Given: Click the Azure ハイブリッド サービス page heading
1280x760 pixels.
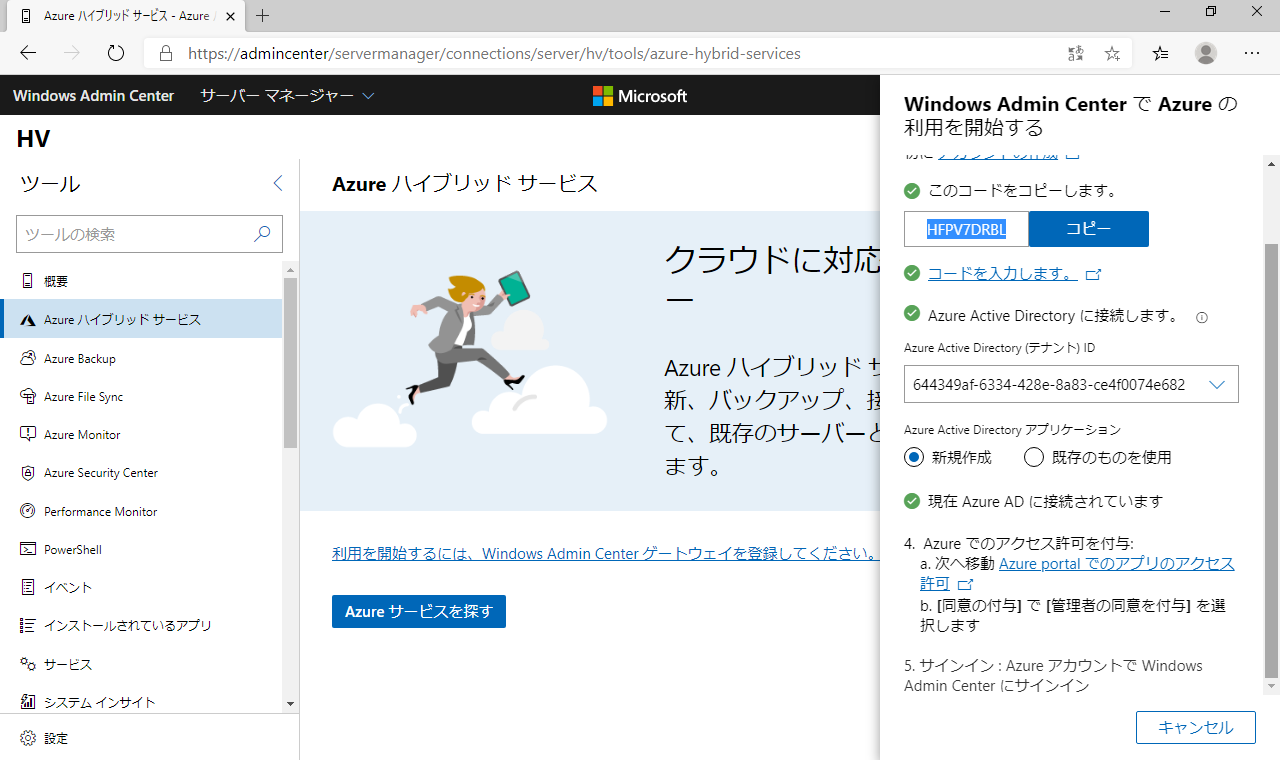Looking at the screenshot, I should point(464,183).
